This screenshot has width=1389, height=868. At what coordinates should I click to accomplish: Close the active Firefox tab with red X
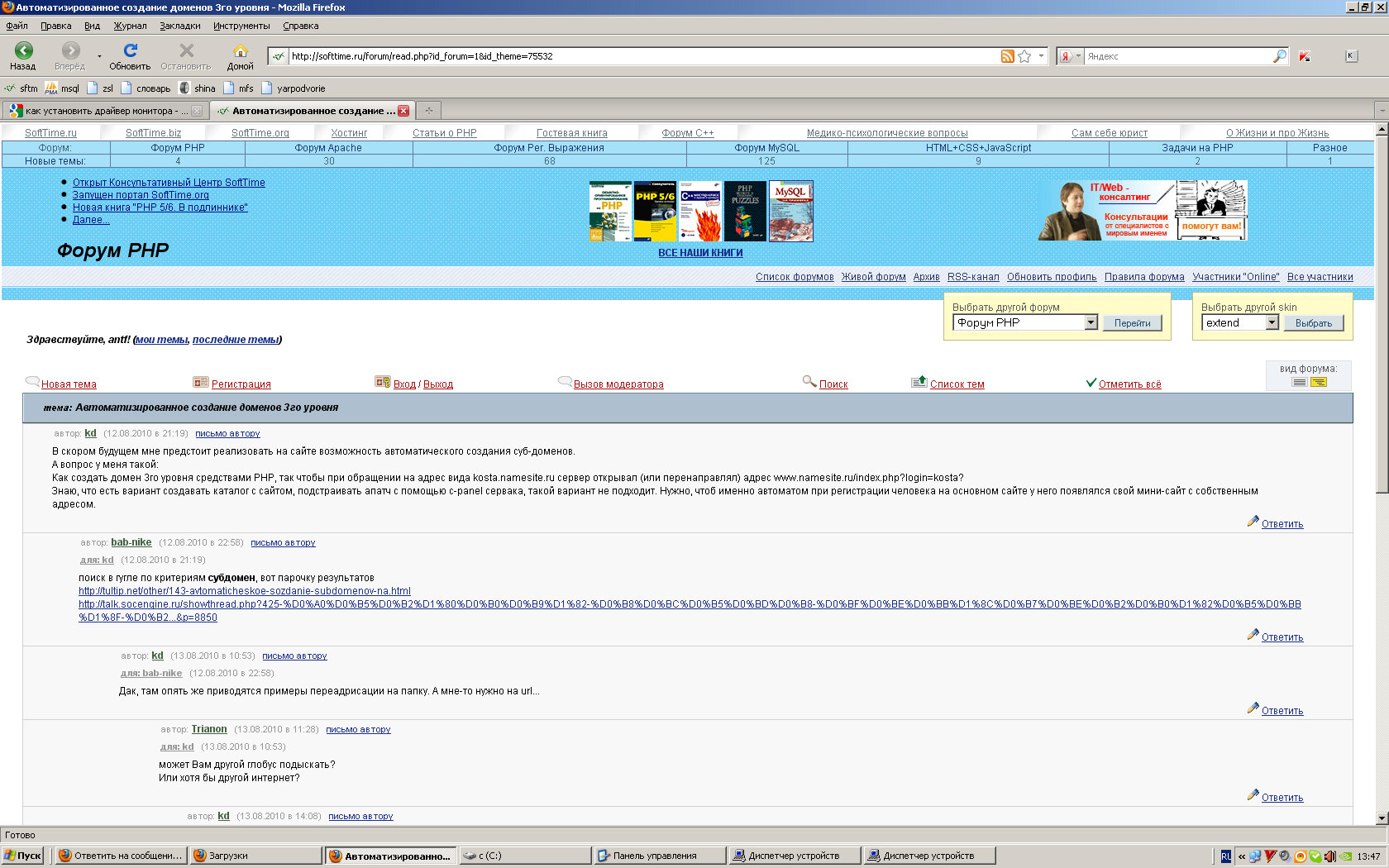[403, 111]
